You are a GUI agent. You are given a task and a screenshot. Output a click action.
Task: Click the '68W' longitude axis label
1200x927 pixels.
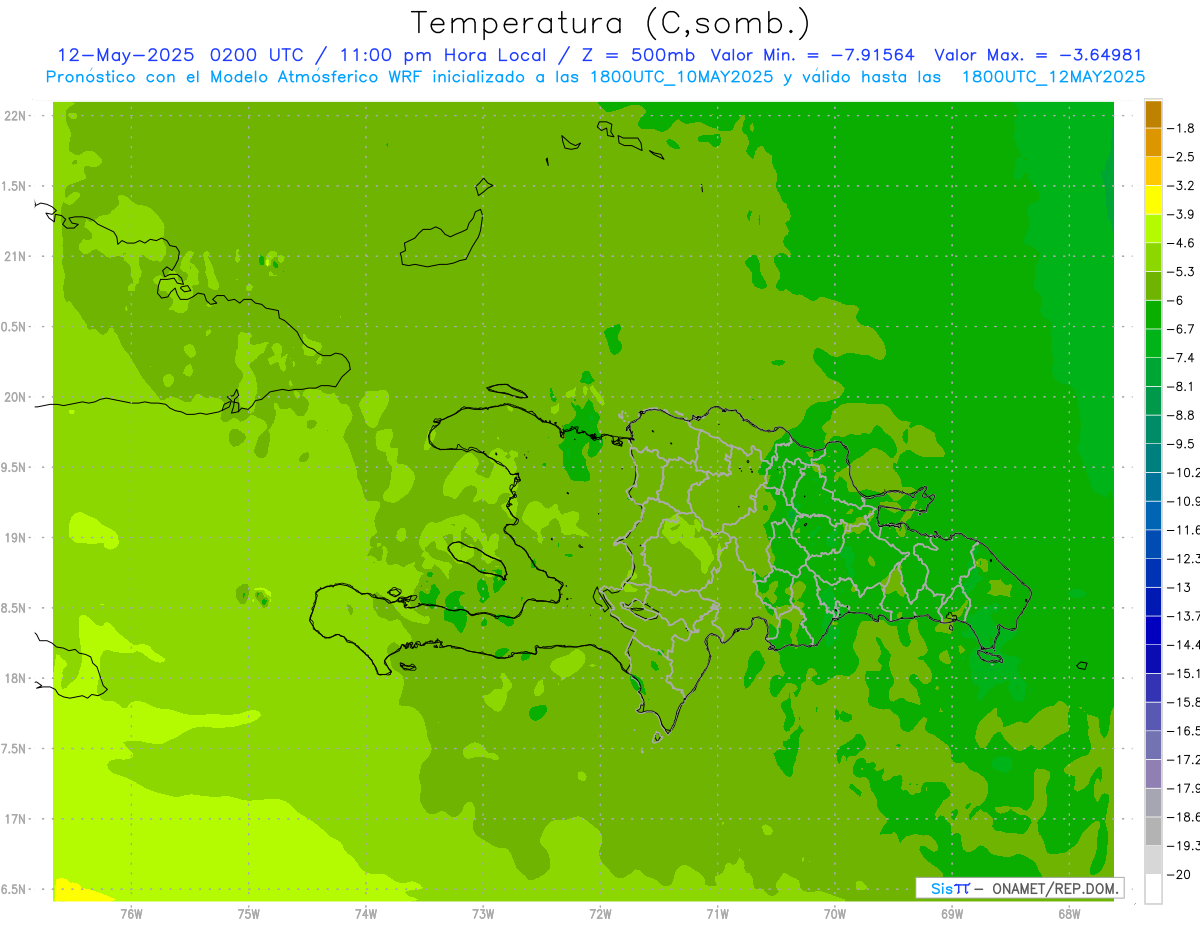[x=1069, y=914]
